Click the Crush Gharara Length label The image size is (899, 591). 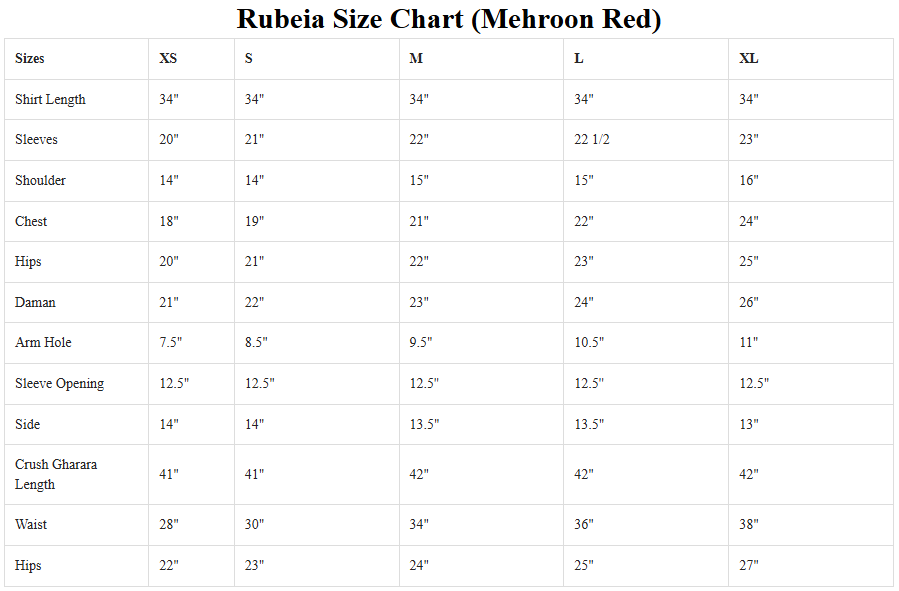[x=56, y=474]
